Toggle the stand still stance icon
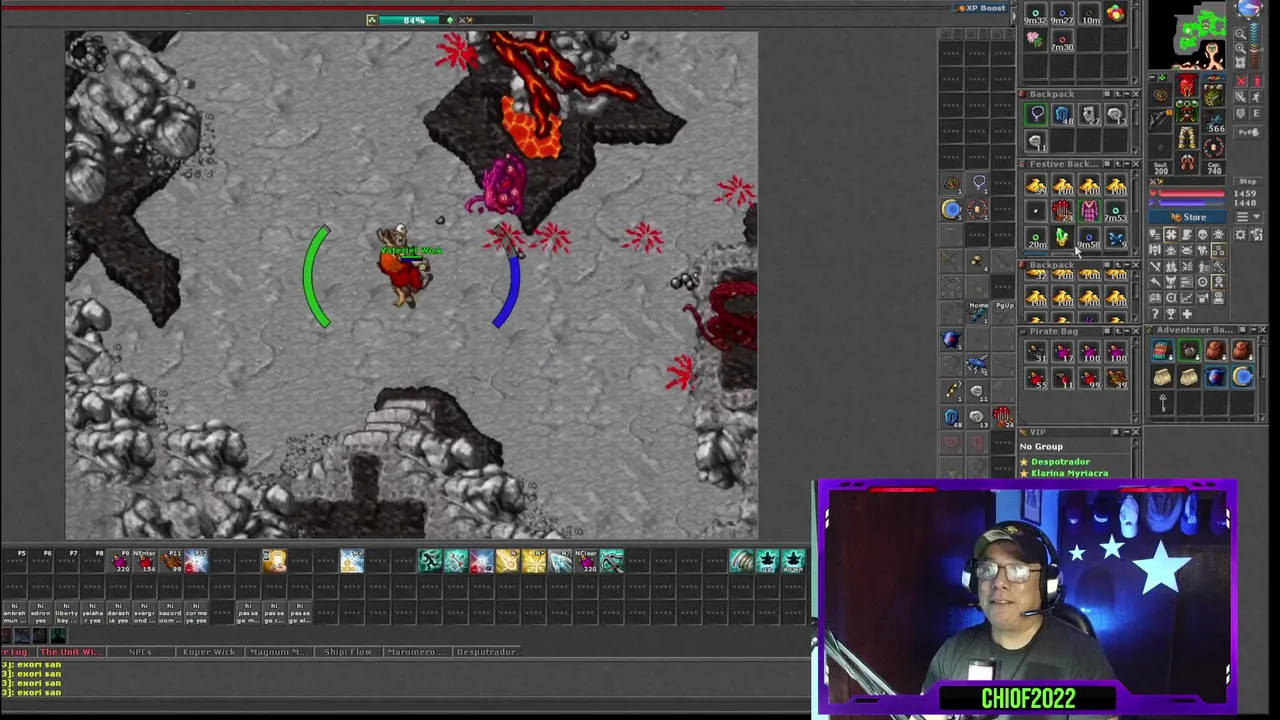 (1256, 81)
